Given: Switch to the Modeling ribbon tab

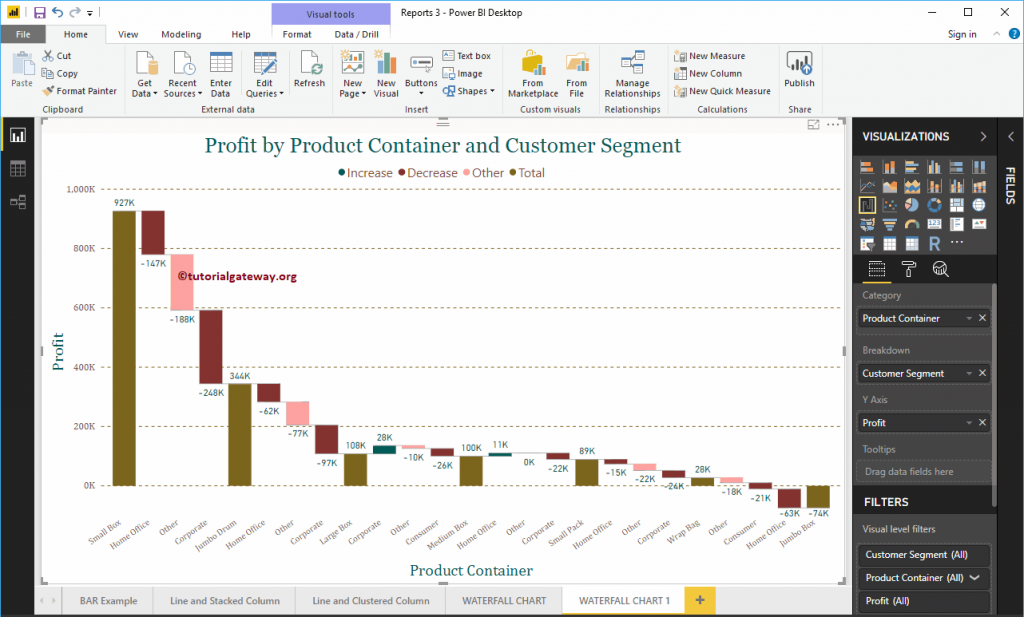Looking at the screenshot, I should click(180, 33).
